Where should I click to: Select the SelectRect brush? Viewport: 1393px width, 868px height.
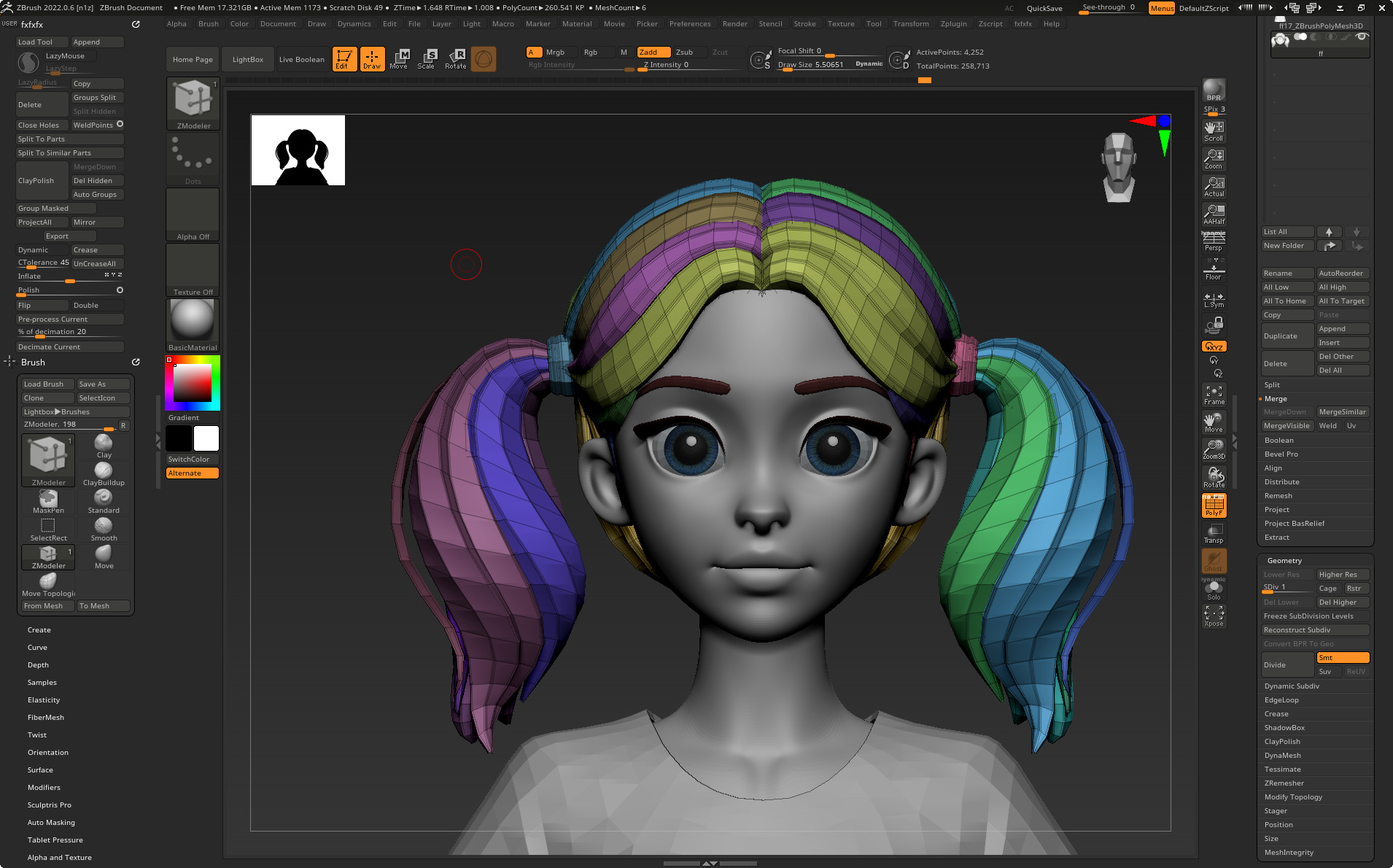pyautogui.click(x=49, y=530)
